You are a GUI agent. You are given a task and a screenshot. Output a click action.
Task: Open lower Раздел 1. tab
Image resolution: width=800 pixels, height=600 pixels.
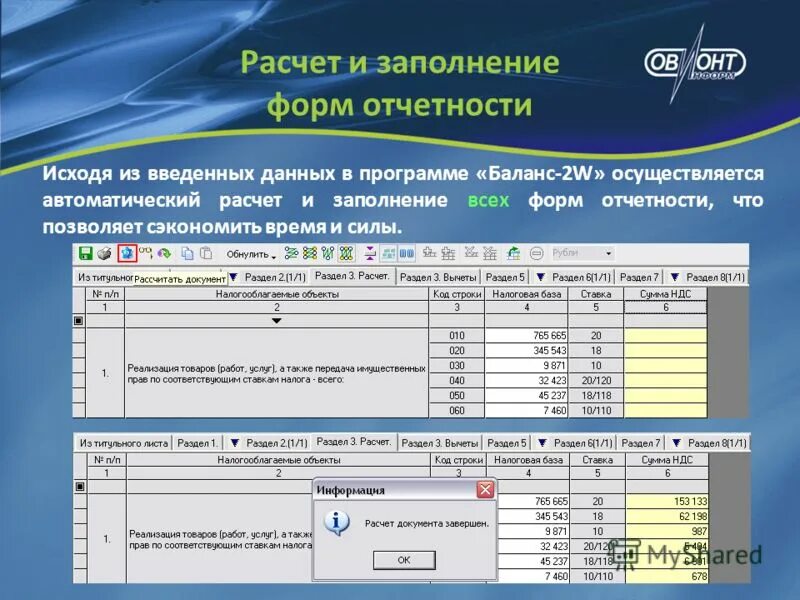pyautogui.click(x=197, y=443)
